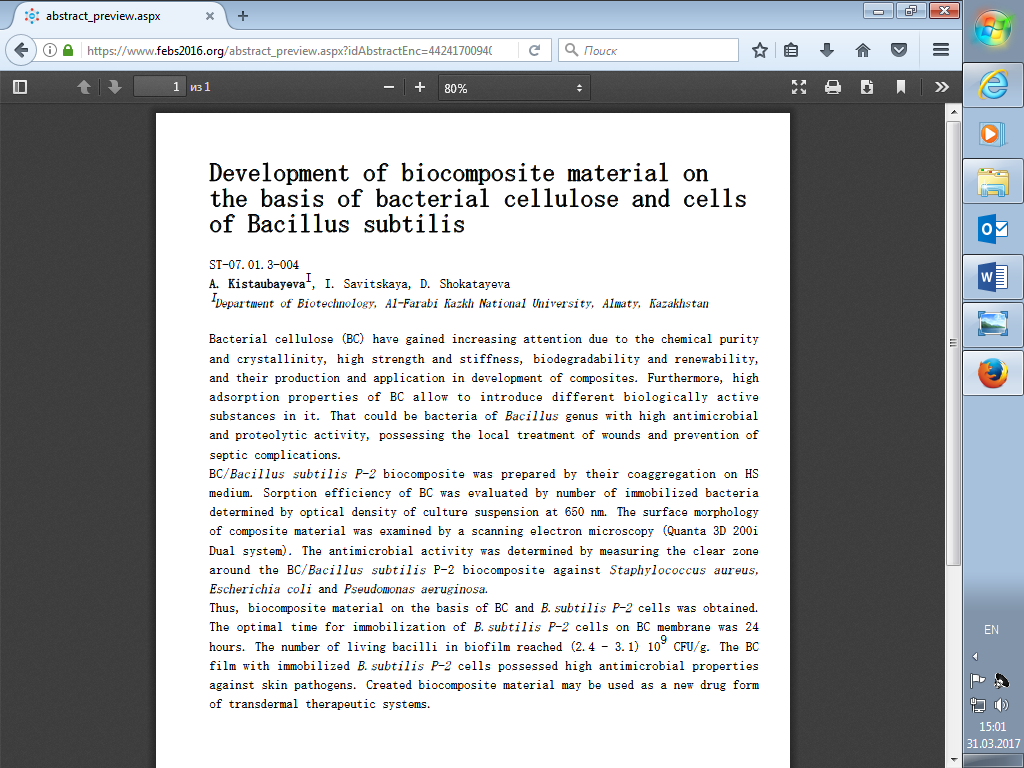Open the PDF viewer tools chevron menu

(x=941, y=88)
